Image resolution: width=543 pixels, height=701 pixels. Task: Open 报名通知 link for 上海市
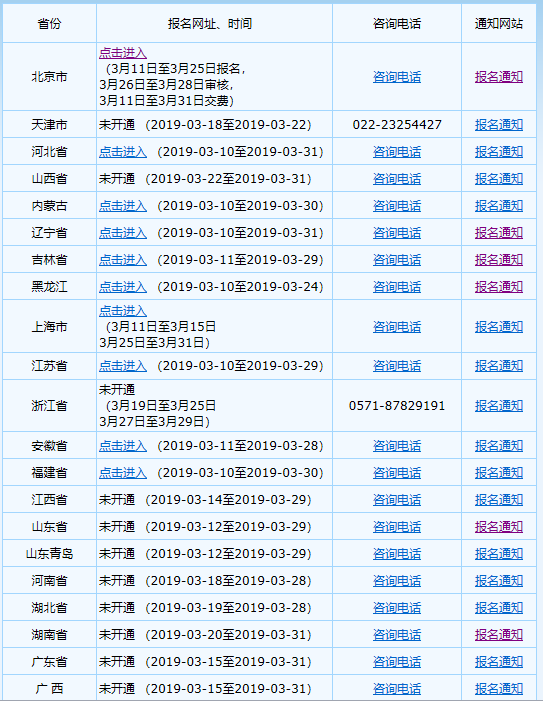[499, 327]
